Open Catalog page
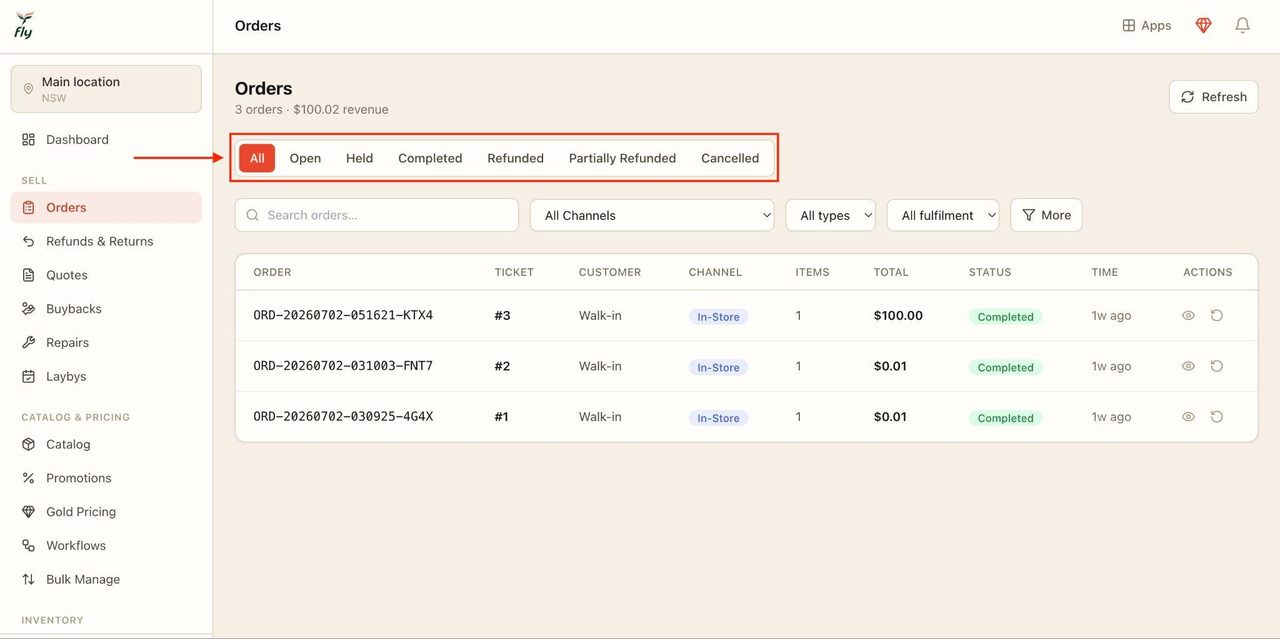This screenshot has height=639, width=1280. click(106, 445)
